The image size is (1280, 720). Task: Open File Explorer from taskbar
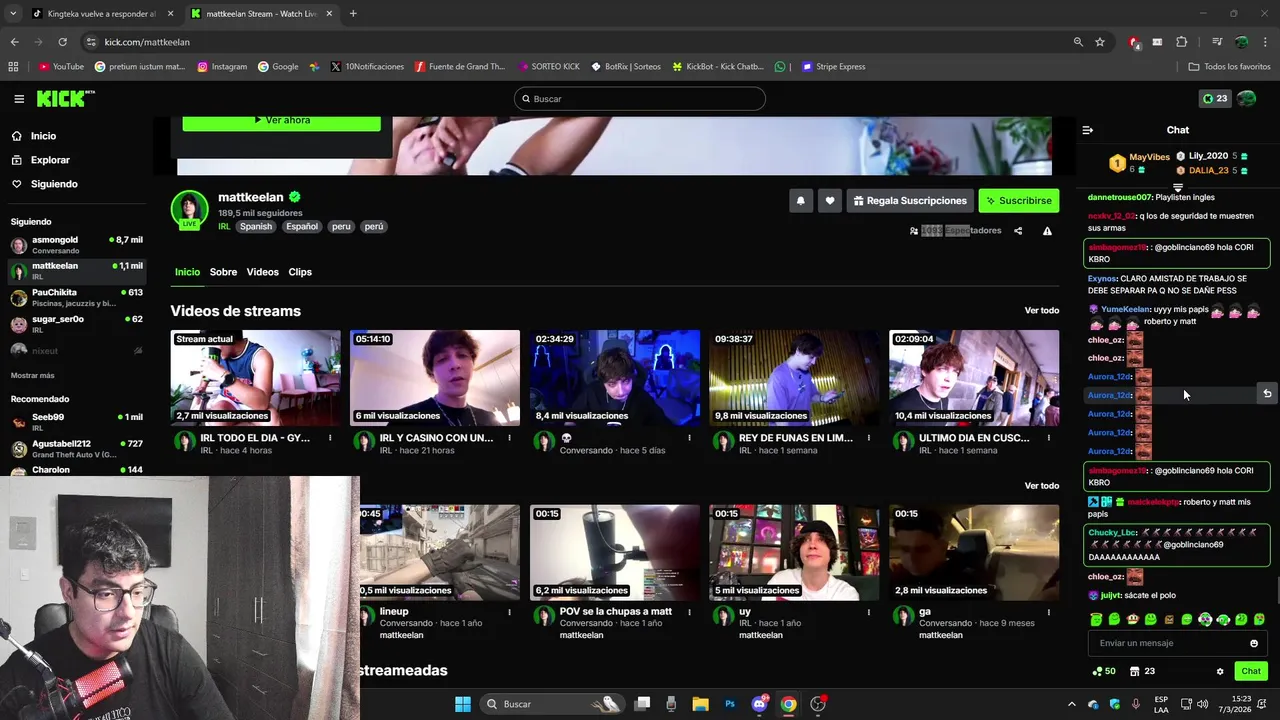click(700, 704)
